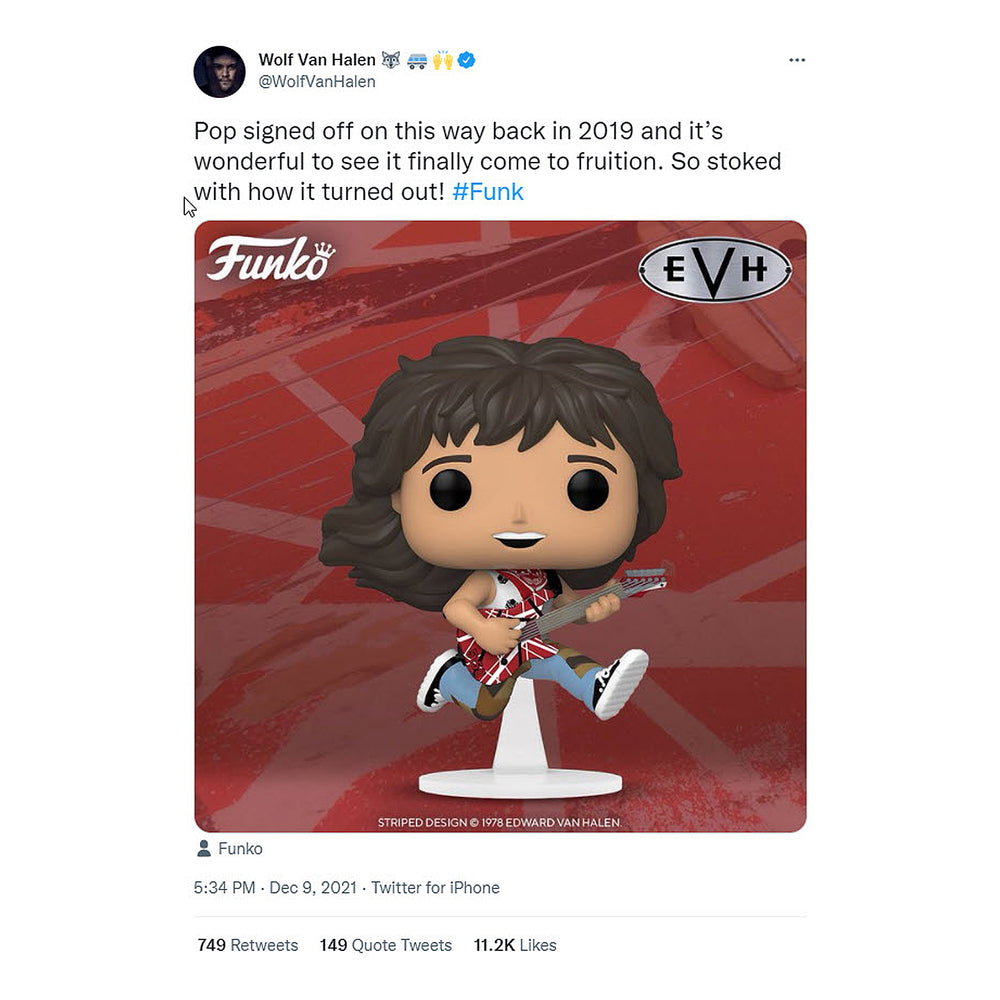Open the #Funk hashtag link

click(x=488, y=191)
